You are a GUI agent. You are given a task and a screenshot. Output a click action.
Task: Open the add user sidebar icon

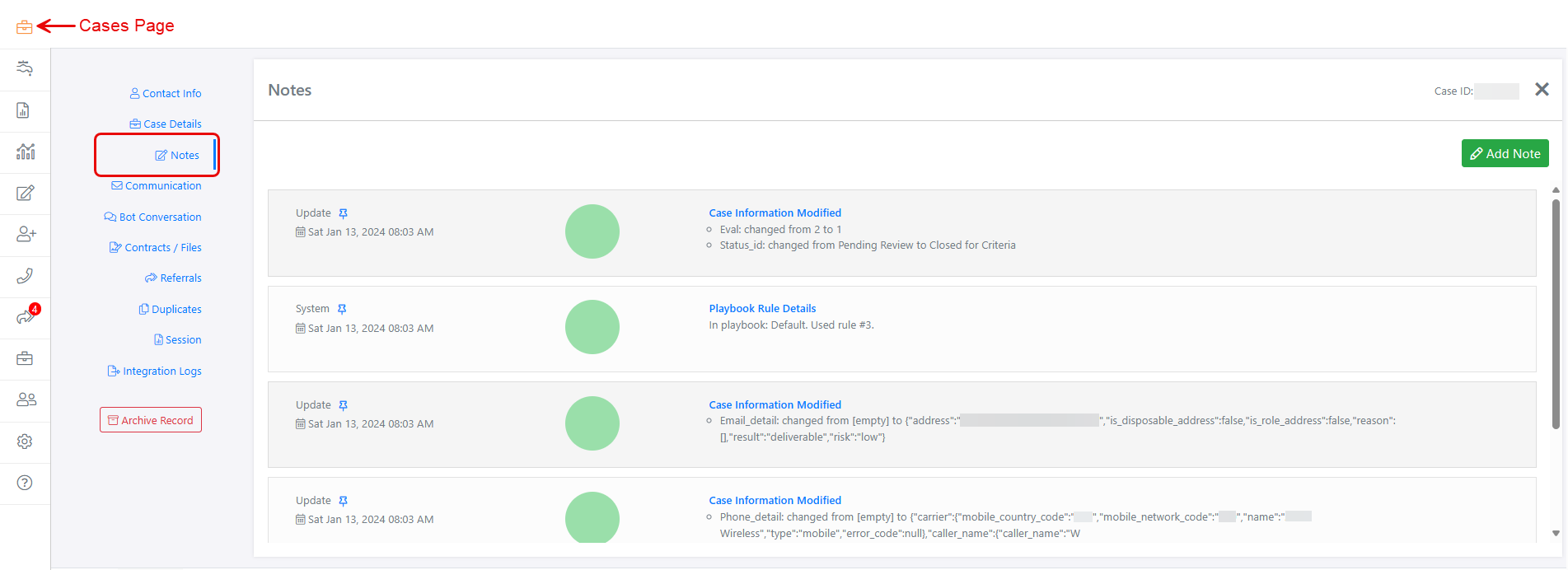click(26, 235)
